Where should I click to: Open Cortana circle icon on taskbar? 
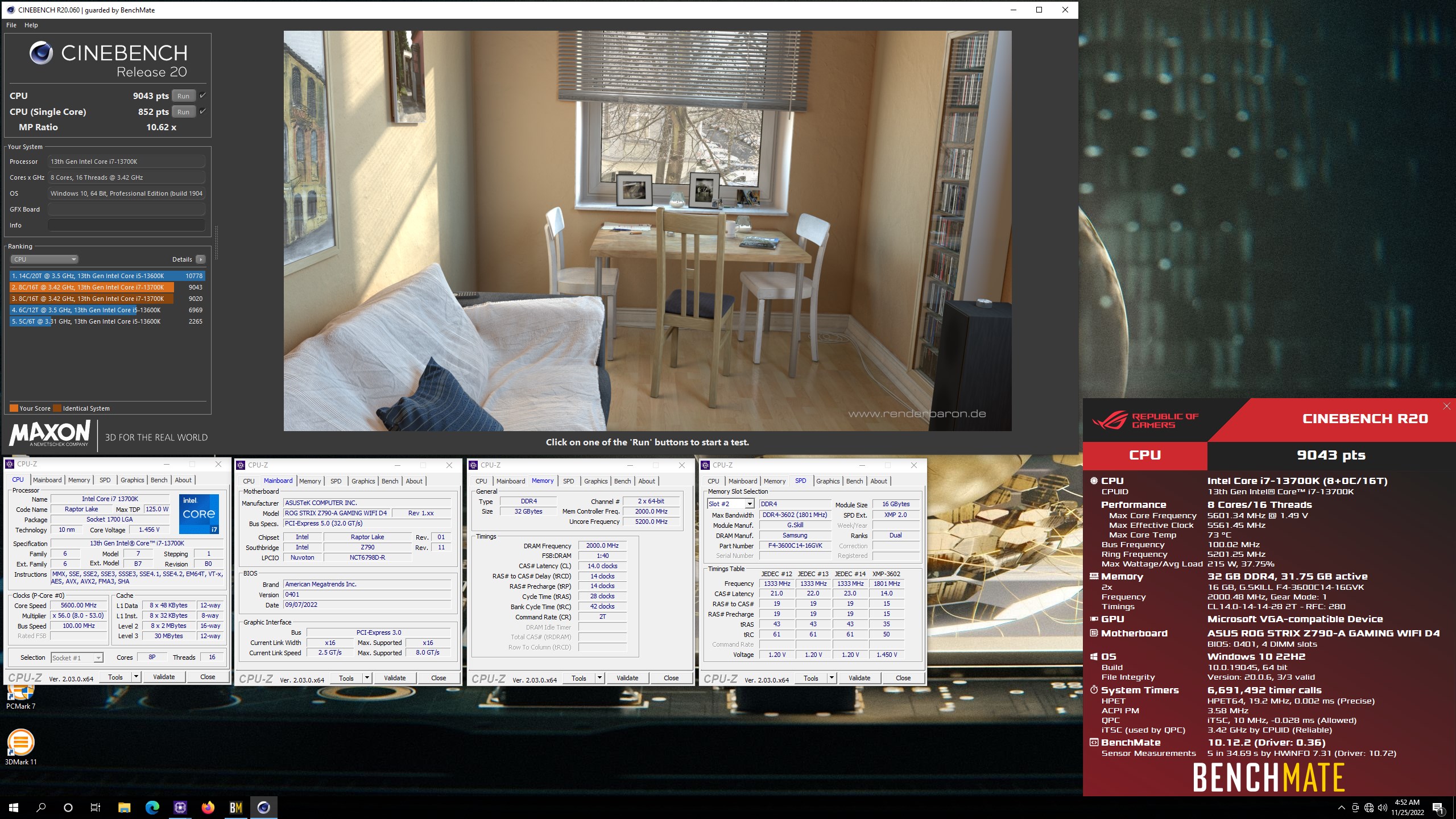tap(68, 807)
